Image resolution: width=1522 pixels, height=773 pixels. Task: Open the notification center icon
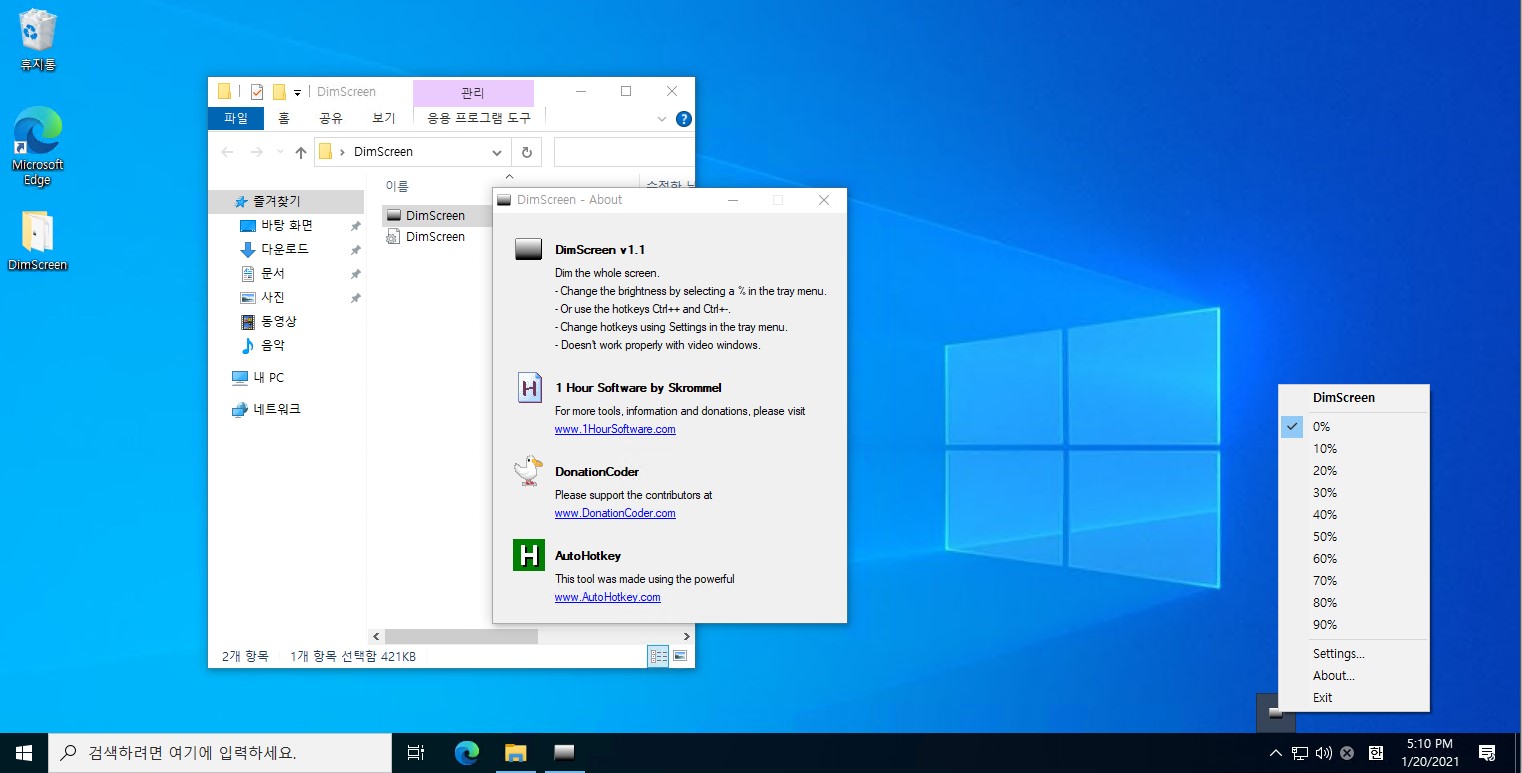(1487, 753)
